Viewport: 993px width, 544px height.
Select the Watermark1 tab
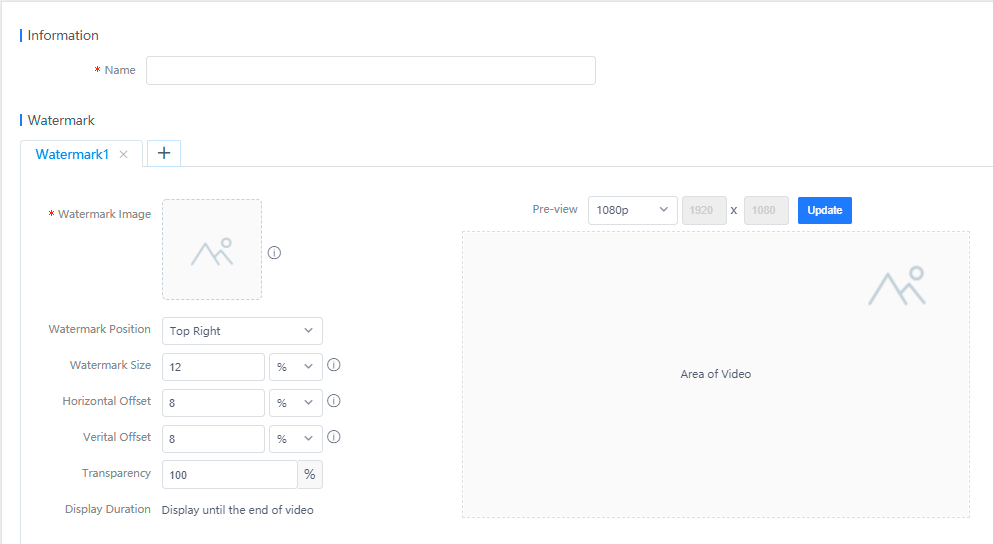72,155
